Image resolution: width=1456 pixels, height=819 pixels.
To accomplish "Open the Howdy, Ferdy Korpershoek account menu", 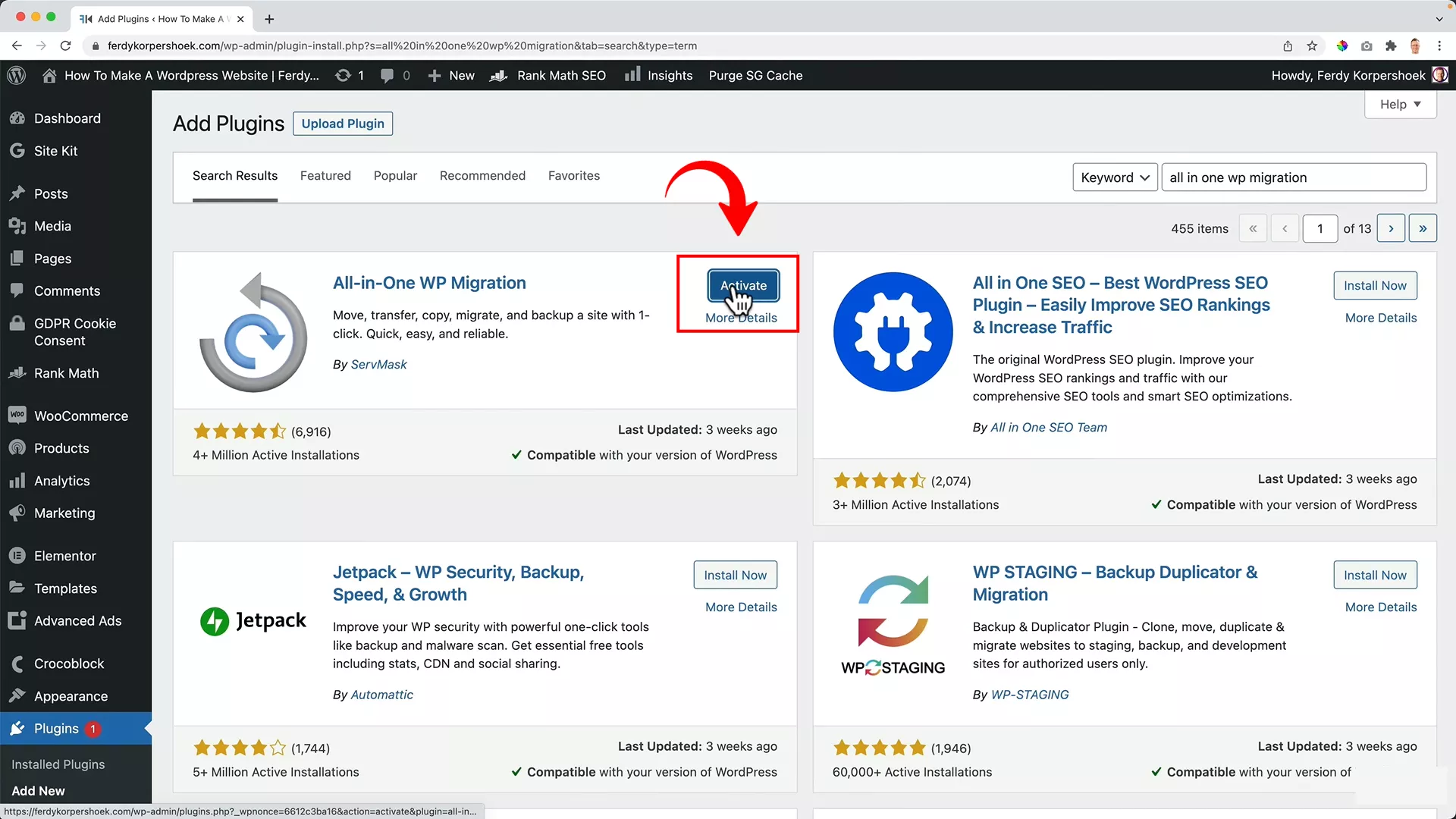I will point(1359,75).
